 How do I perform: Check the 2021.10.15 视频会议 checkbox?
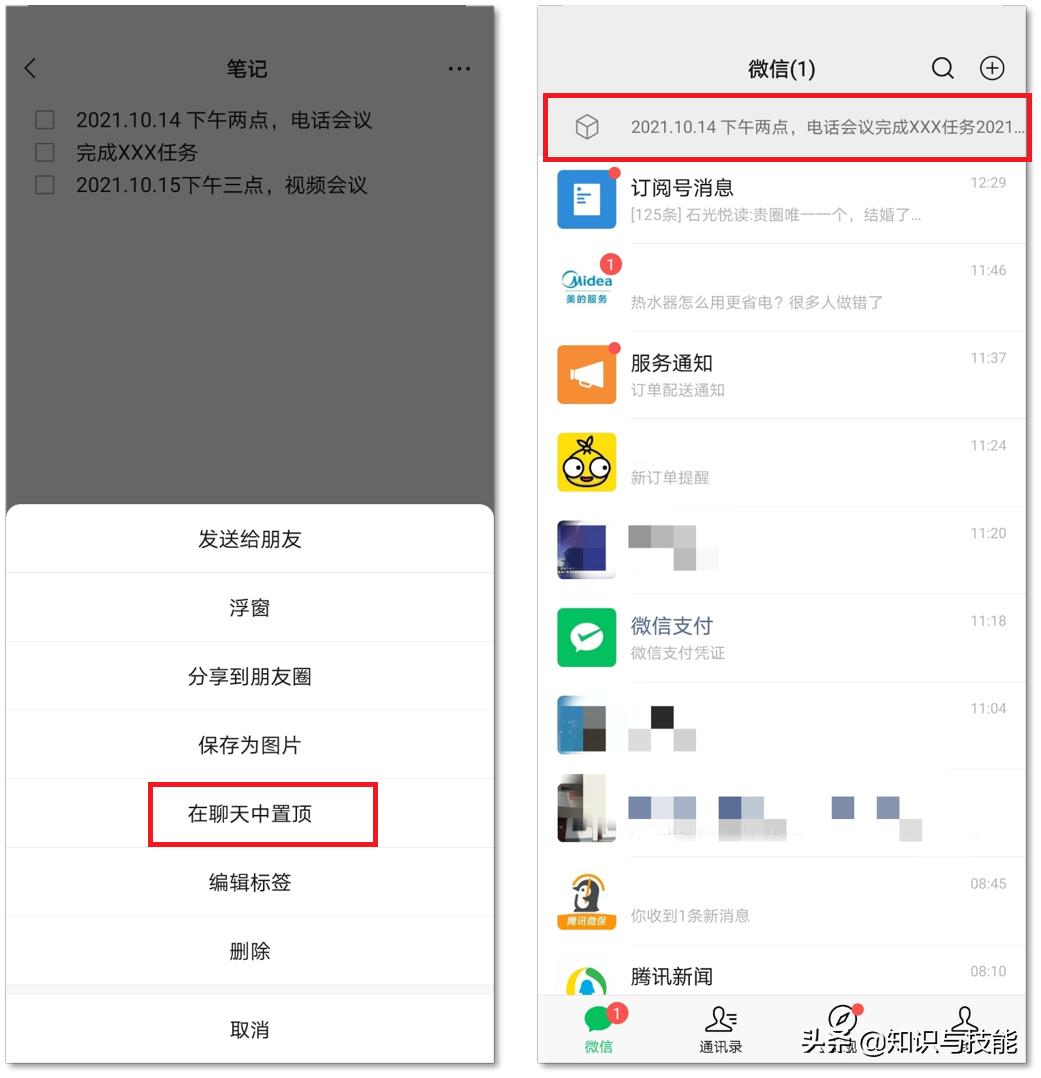coord(44,185)
